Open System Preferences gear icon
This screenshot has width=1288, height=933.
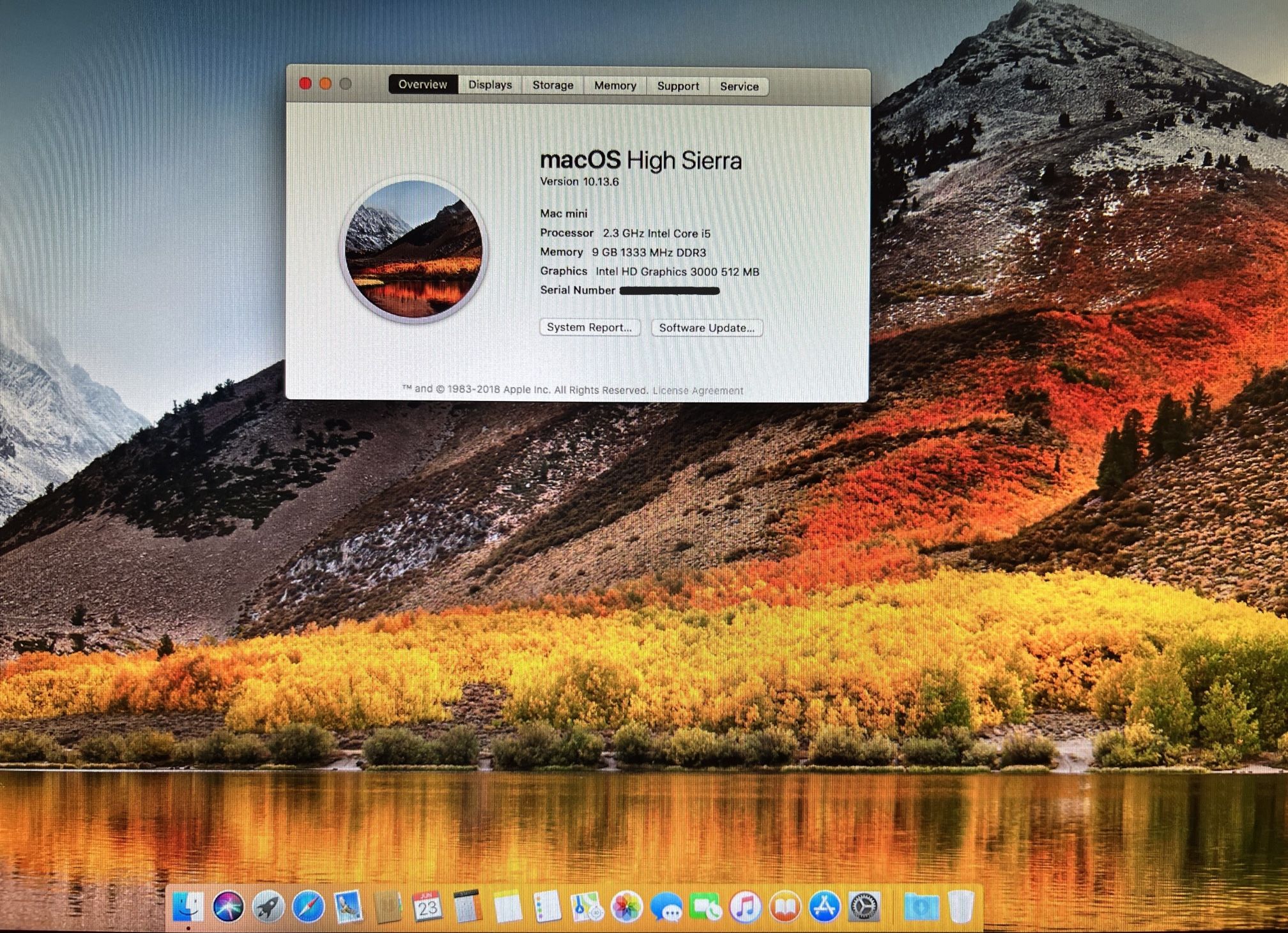(864, 907)
